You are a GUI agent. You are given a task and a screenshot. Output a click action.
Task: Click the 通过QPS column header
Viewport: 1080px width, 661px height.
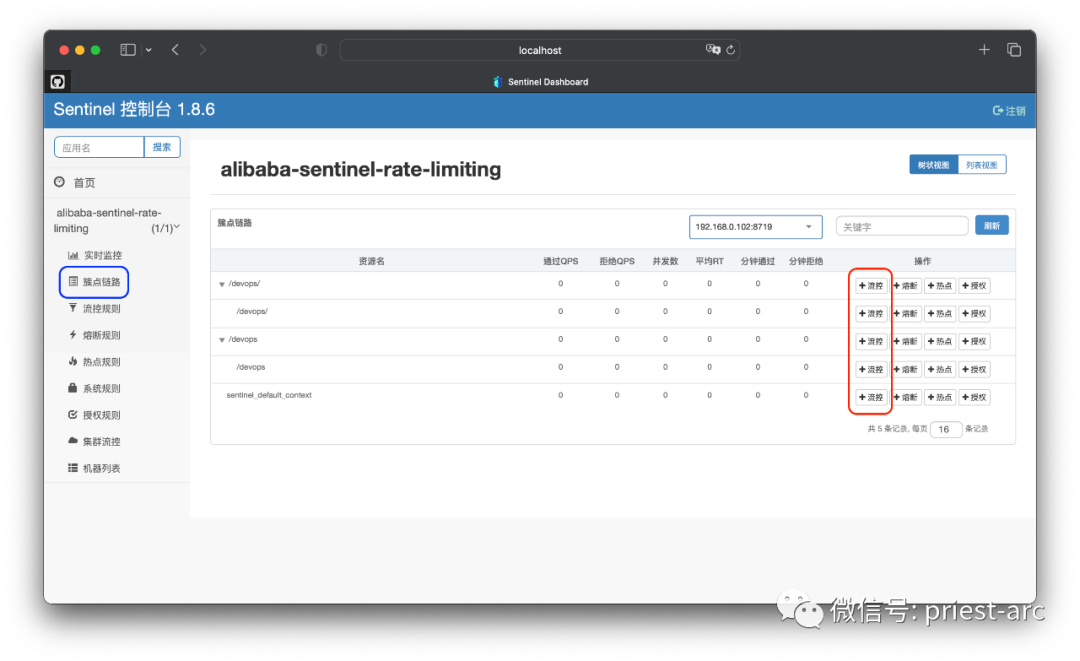coord(561,261)
